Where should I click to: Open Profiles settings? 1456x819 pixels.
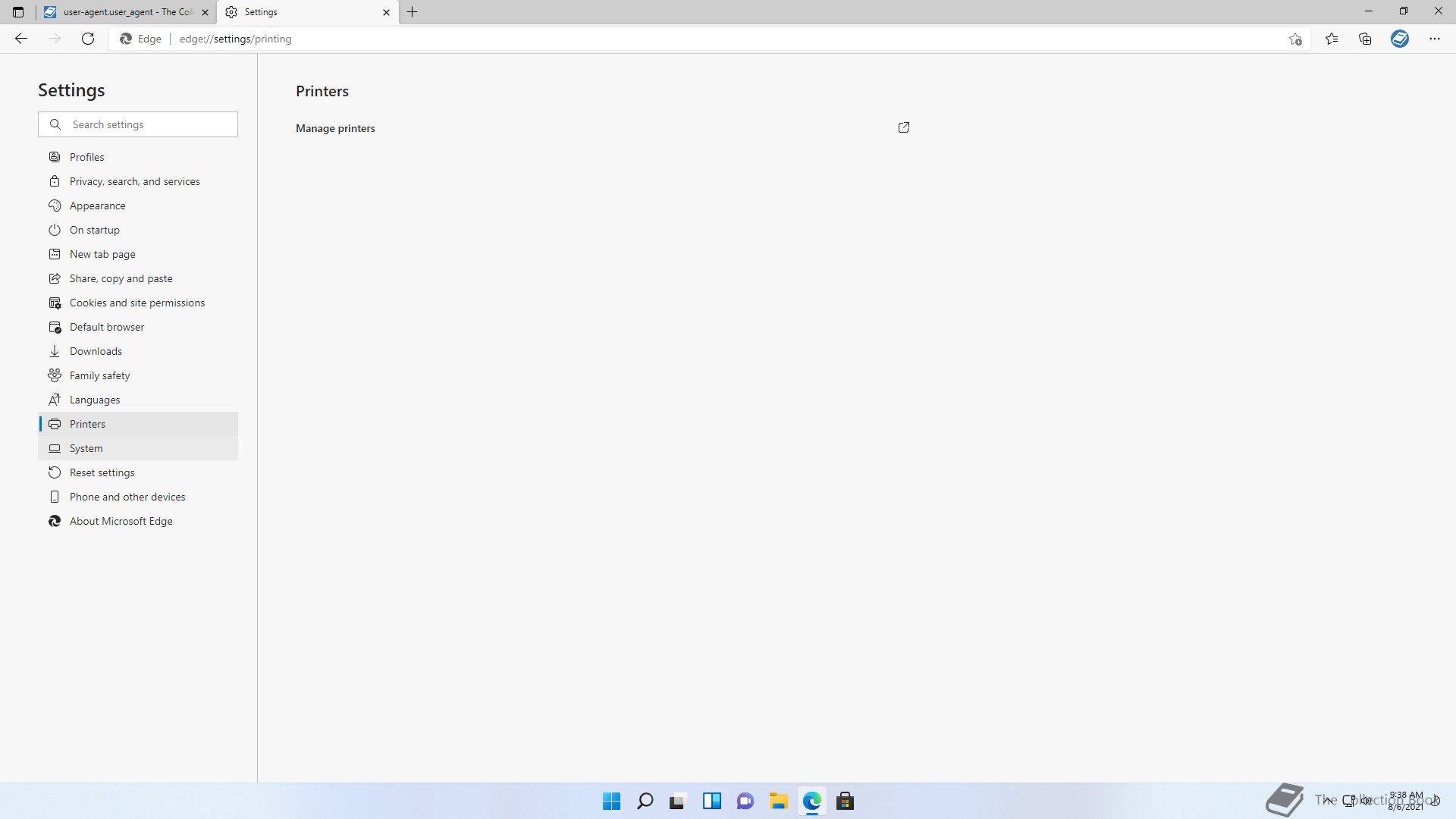point(138,157)
